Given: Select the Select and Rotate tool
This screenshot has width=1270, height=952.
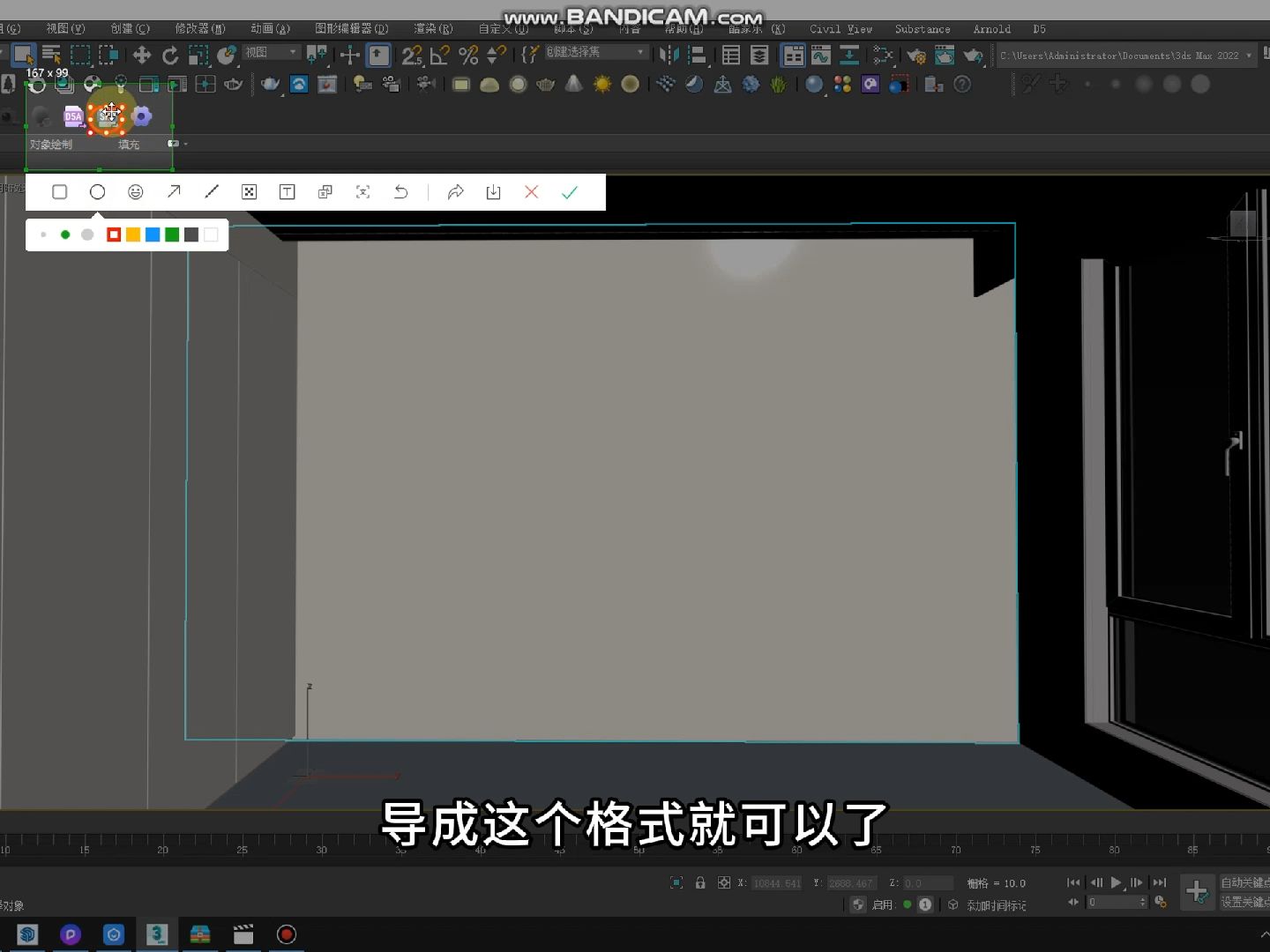Looking at the screenshot, I should tap(170, 55).
